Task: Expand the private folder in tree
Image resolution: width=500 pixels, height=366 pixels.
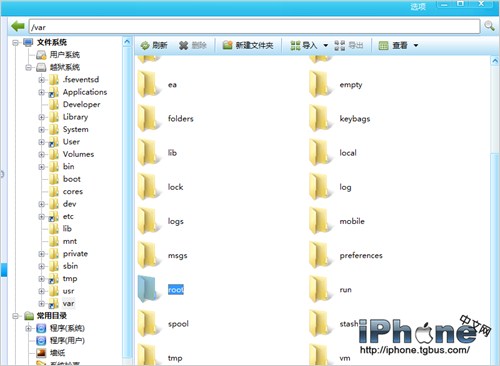Action: point(42,254)
